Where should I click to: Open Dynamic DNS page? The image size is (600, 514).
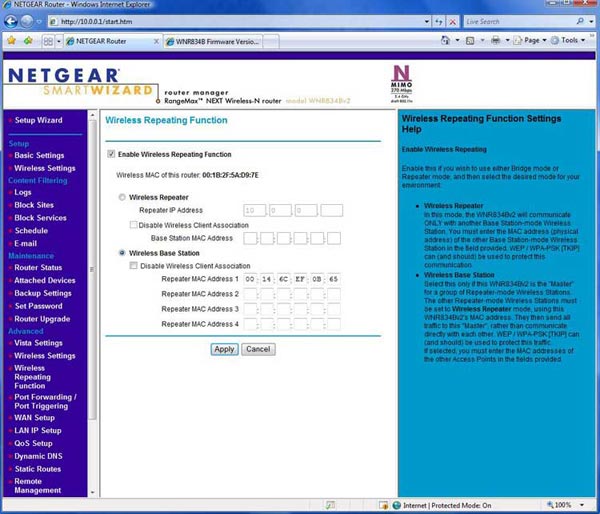click(38, 457)
